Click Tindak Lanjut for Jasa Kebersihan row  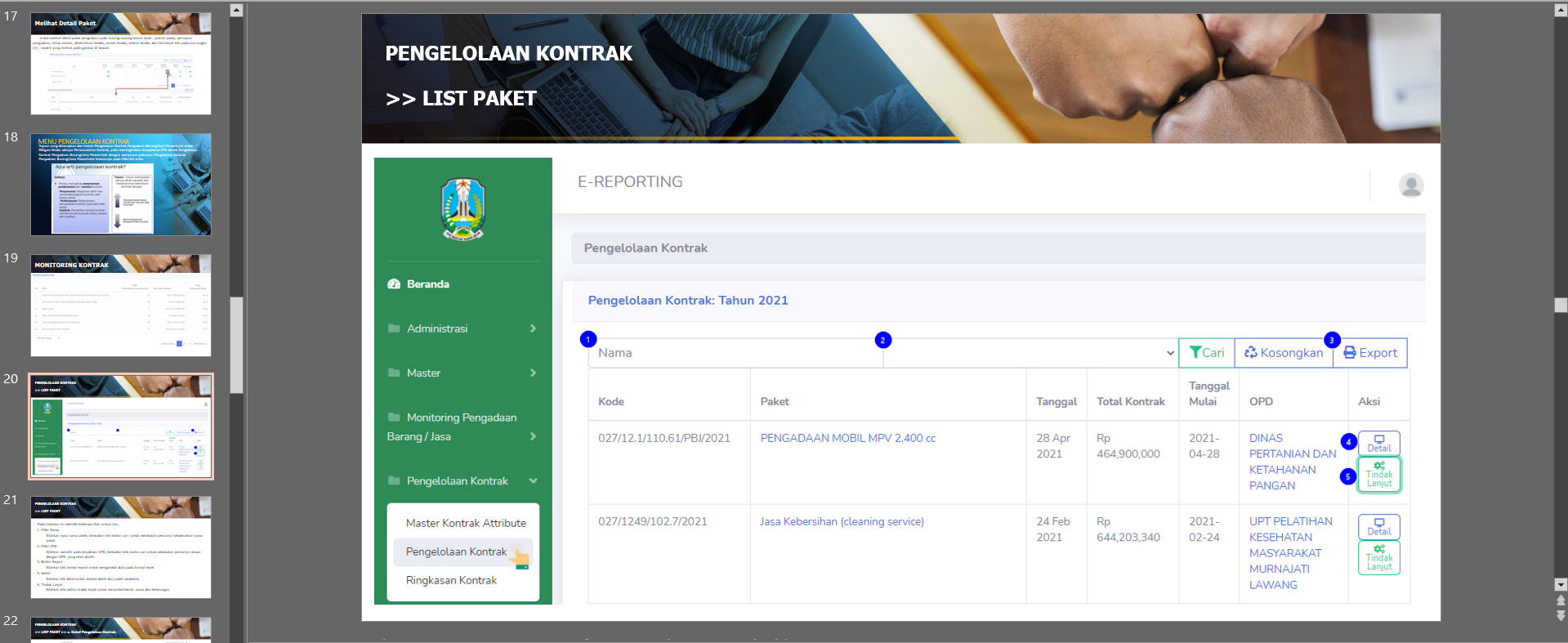pyautogui.click(x=1379, y=558)
